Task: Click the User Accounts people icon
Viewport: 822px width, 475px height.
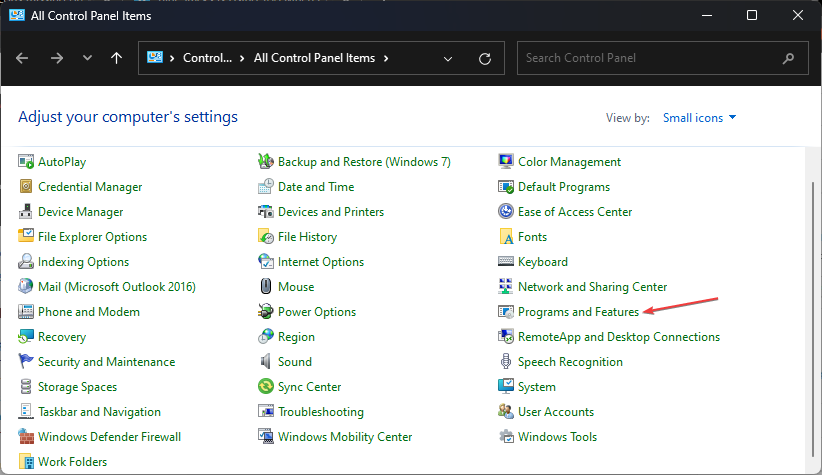Action: tap(506, 412)
